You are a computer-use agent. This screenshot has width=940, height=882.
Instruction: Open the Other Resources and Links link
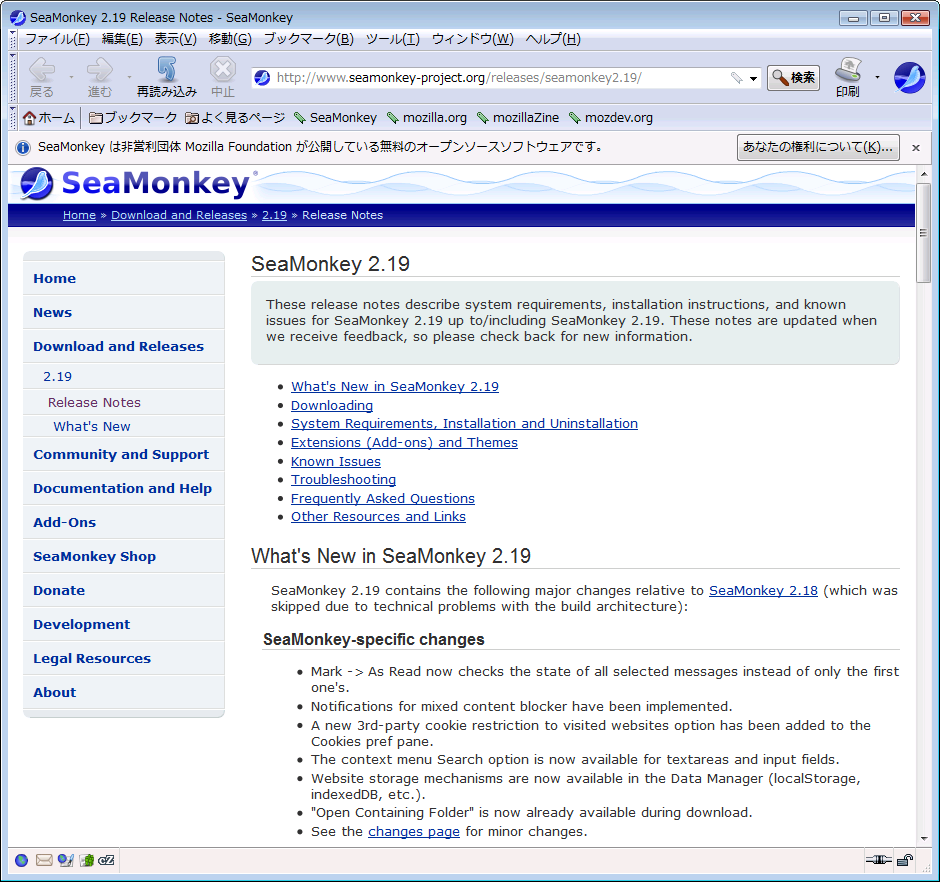tap(378, 517)
